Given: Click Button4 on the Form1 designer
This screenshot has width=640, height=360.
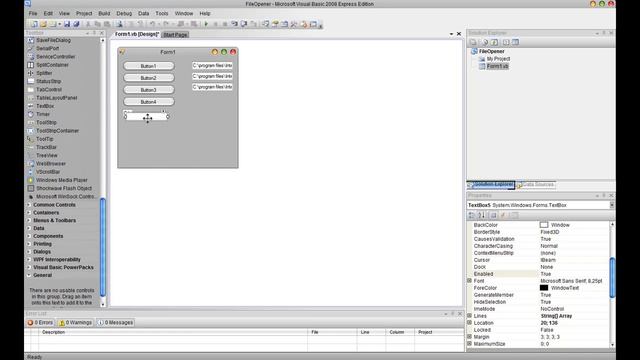Looking at the screenshot, I should (149, 102).
